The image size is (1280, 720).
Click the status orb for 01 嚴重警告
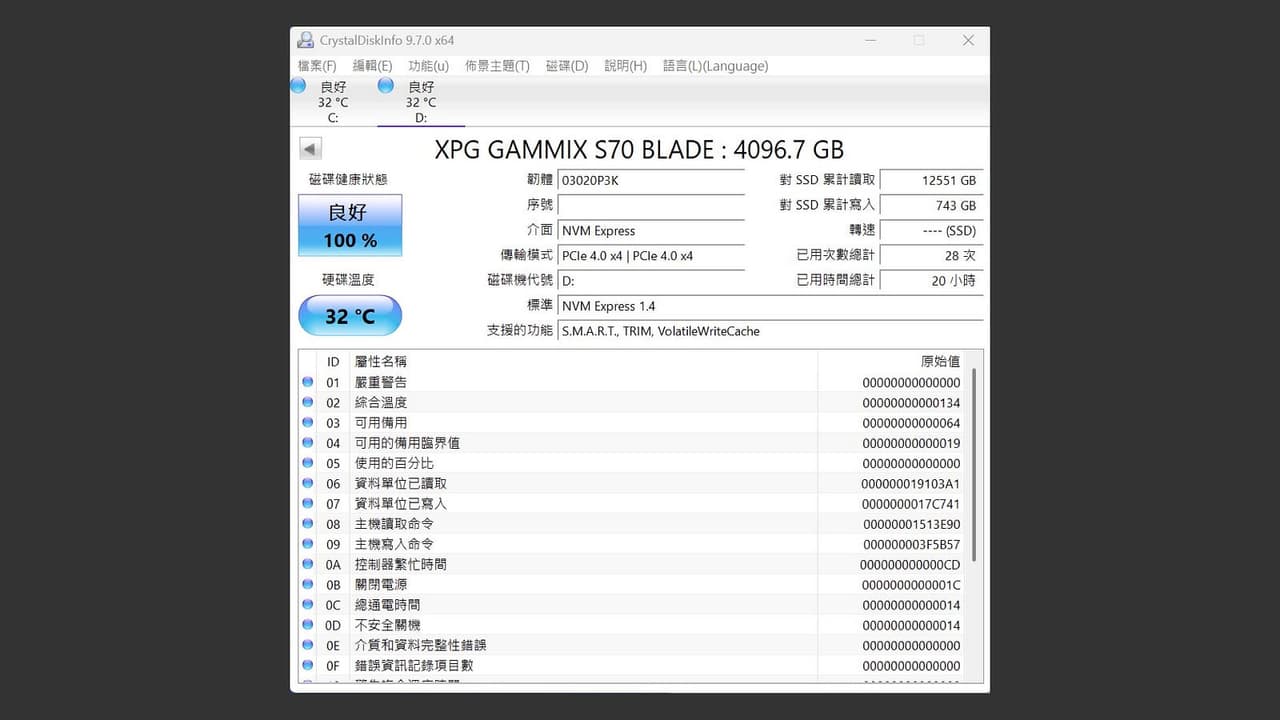[x=307, y=382]
